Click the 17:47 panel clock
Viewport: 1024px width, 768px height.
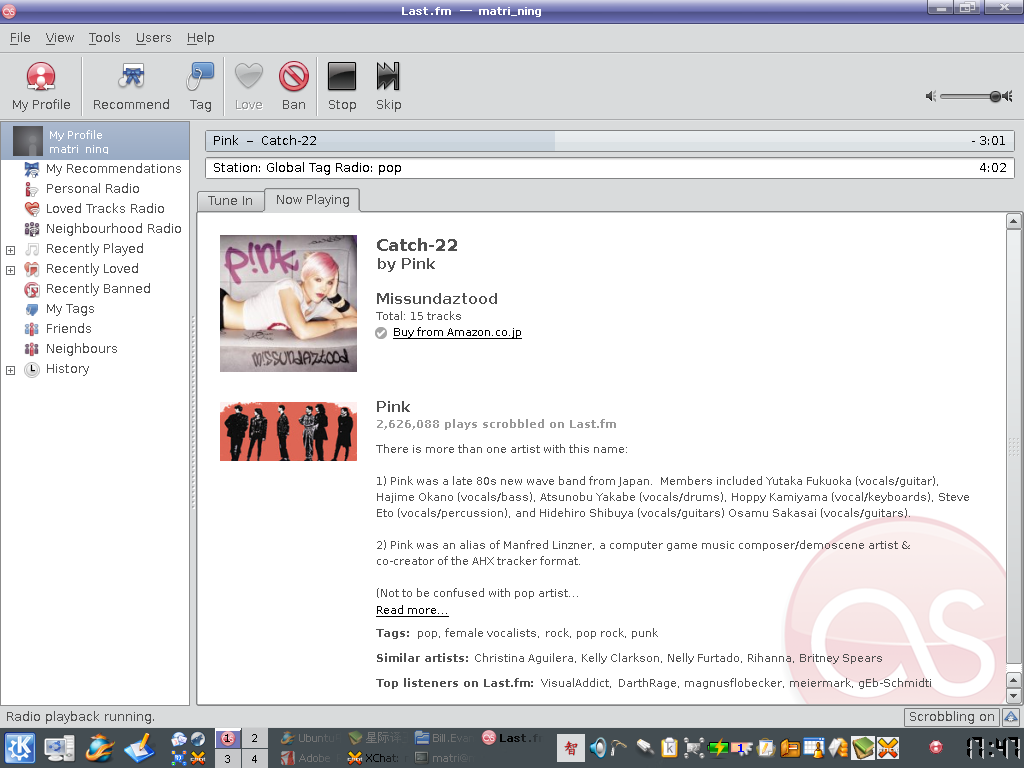pyautogui.click(x=993, y=748)
